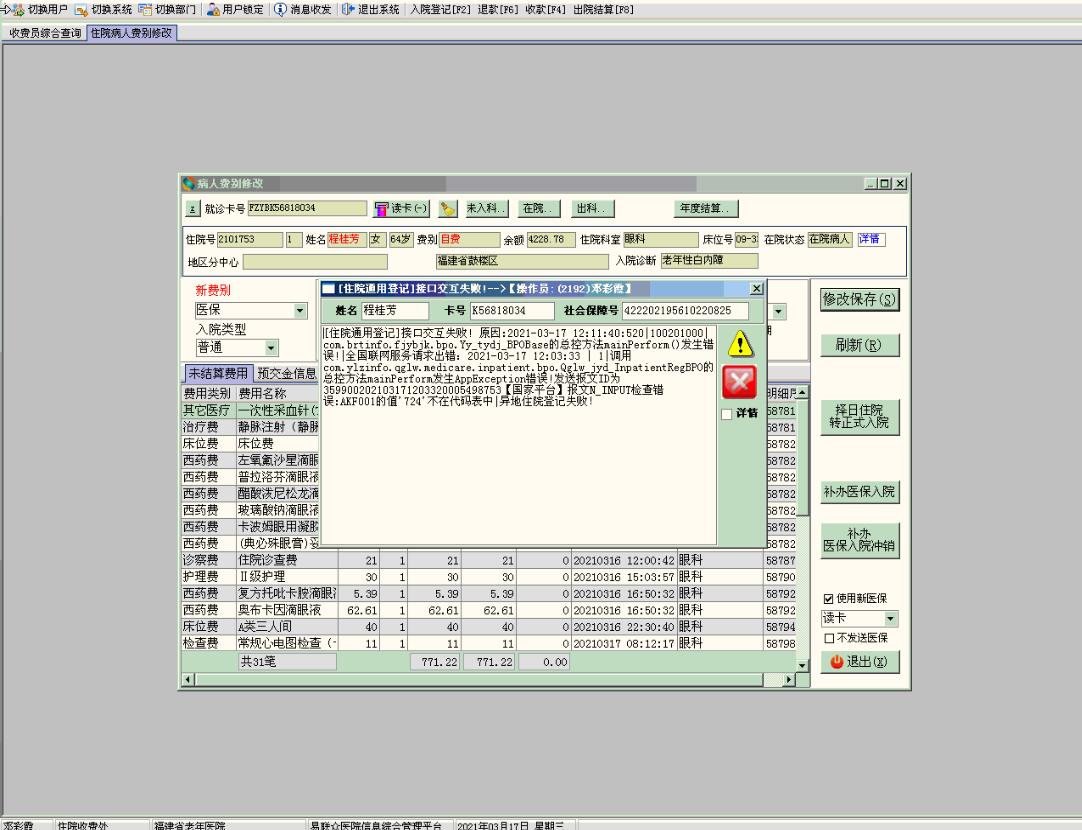This screenshot has height=830, width=1082.
Task: Click the yellow warning triangle icon in error dialog
Action: coord(740,343)
